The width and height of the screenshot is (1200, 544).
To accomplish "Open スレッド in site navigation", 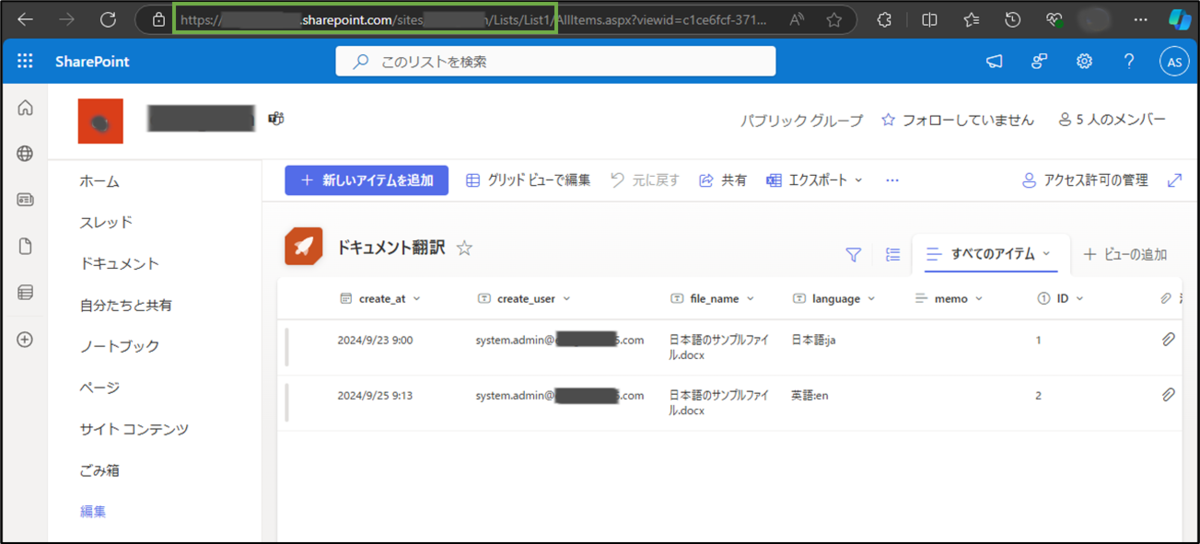I will pyautogui.click(x=106, y=222).
